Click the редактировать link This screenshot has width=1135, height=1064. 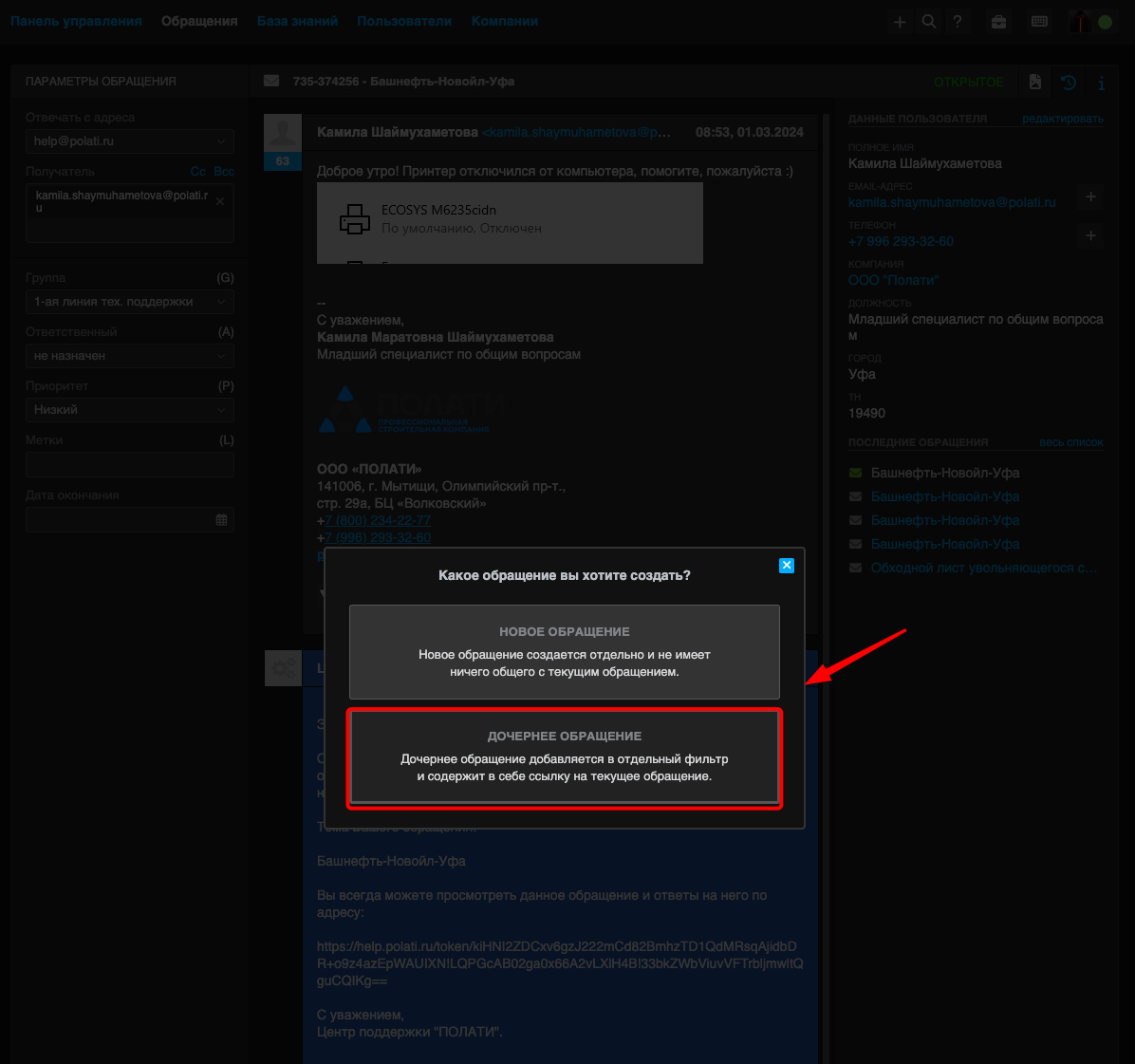coord(1063,119)
